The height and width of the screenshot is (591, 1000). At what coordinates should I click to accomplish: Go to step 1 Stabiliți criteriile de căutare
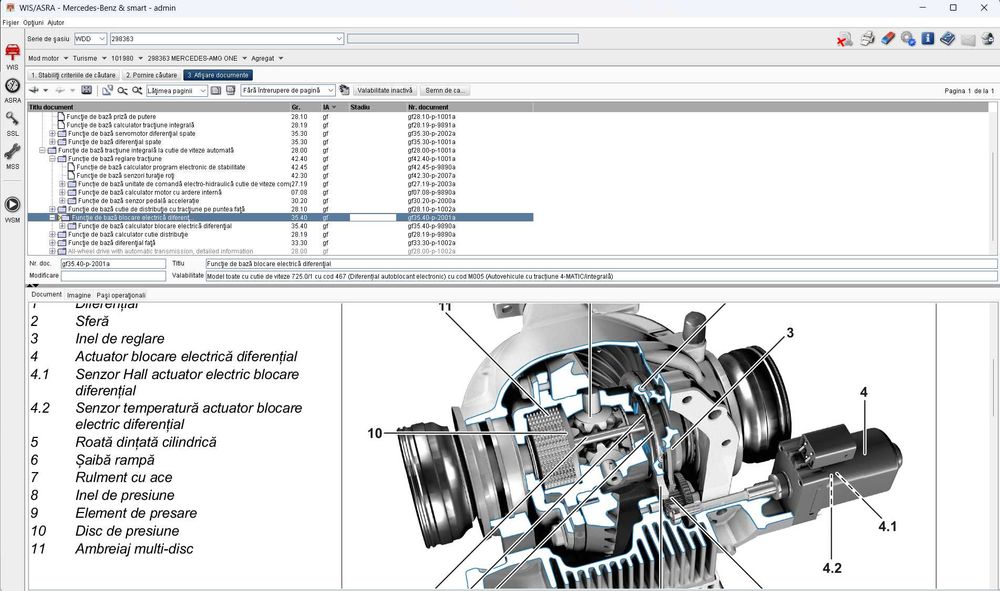tap(73, 75)
